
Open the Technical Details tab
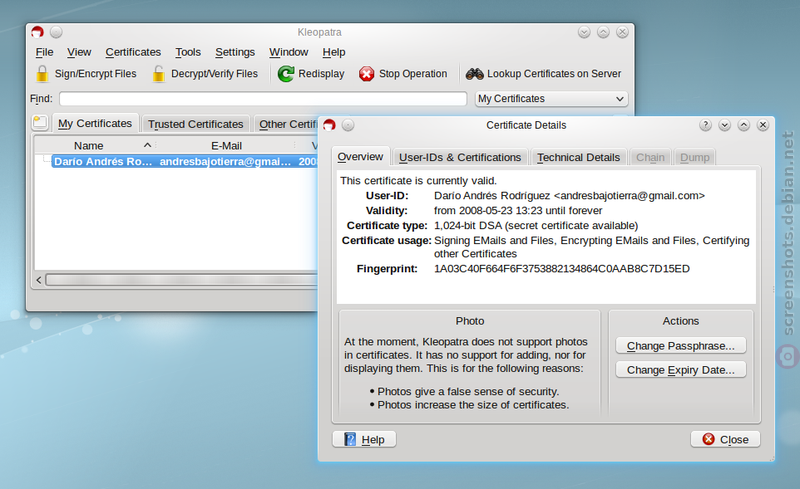click(x=578, y=157)
